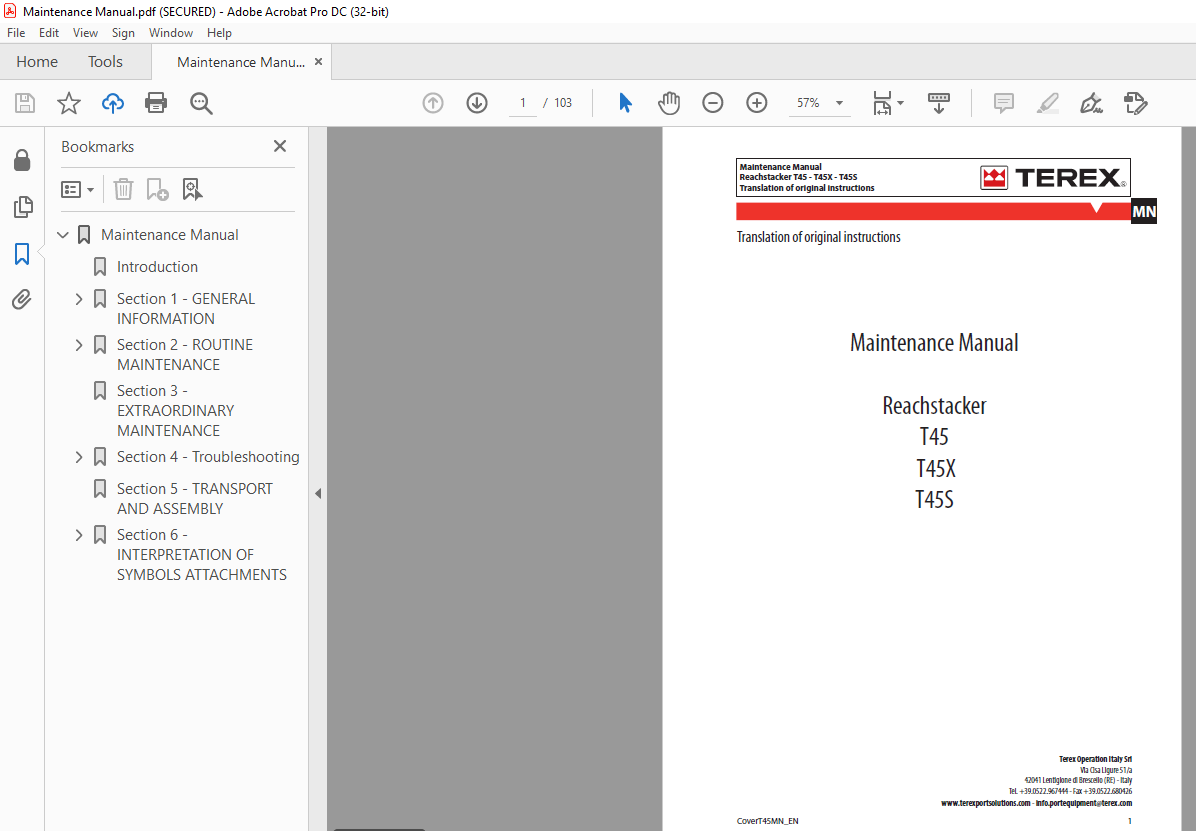Collapse the Maintenance Manual bookmark

[63, 235]
